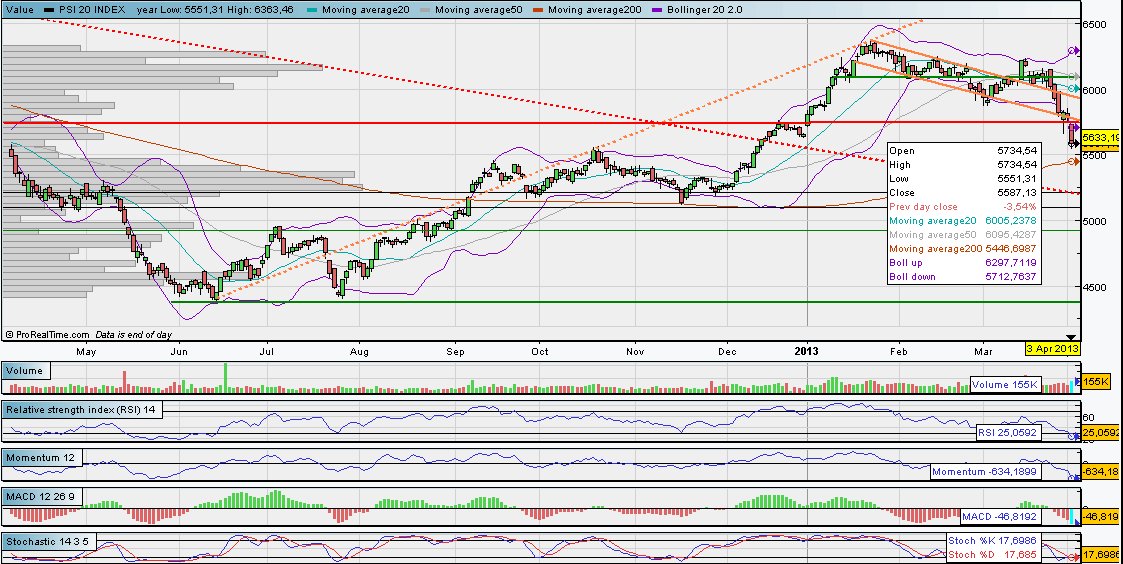The width and height of the screenshot is (1123, 564).
Task: Open the Volume panel header
Action: (25, 371)
